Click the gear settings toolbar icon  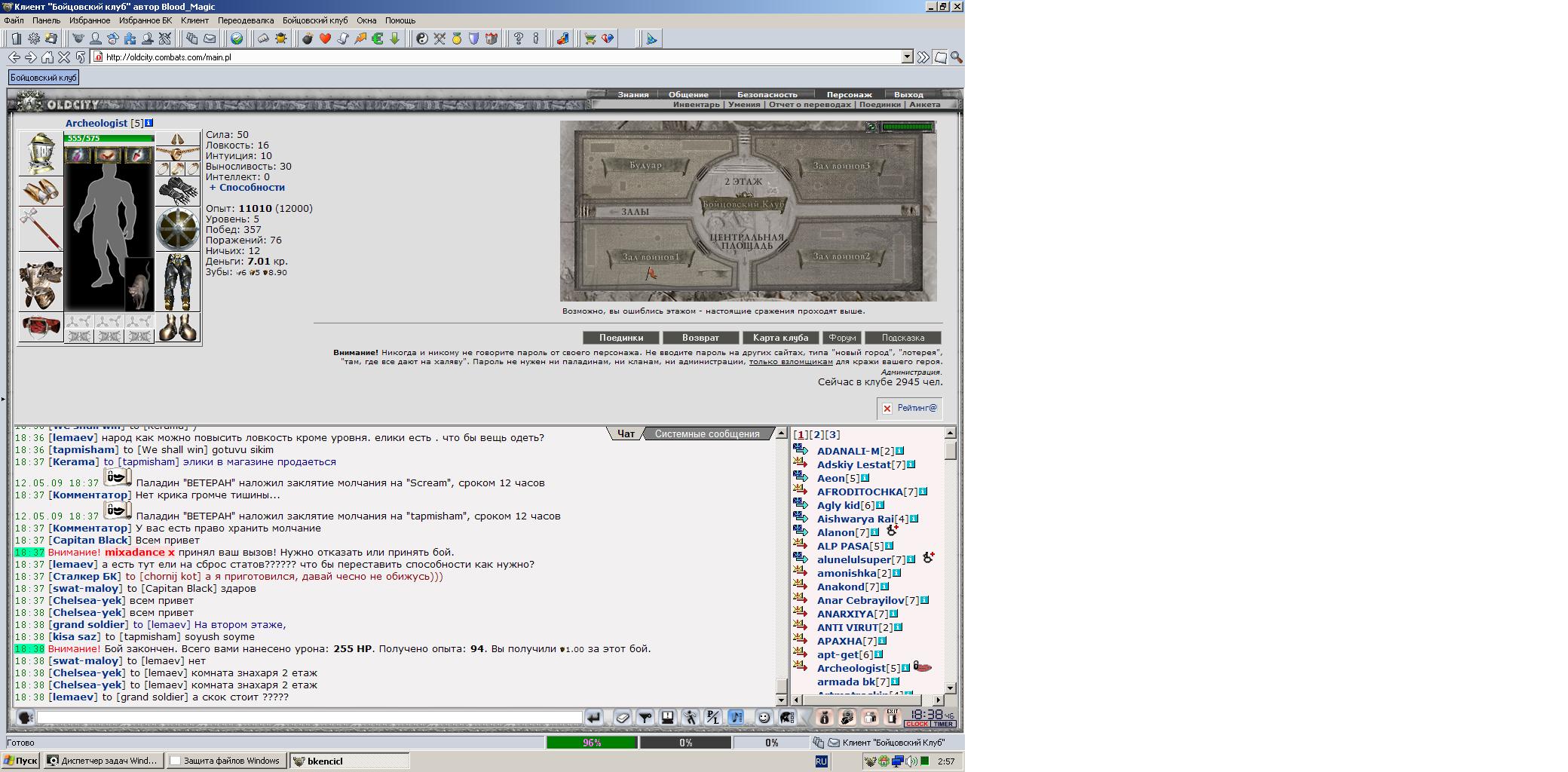point(34,38)
